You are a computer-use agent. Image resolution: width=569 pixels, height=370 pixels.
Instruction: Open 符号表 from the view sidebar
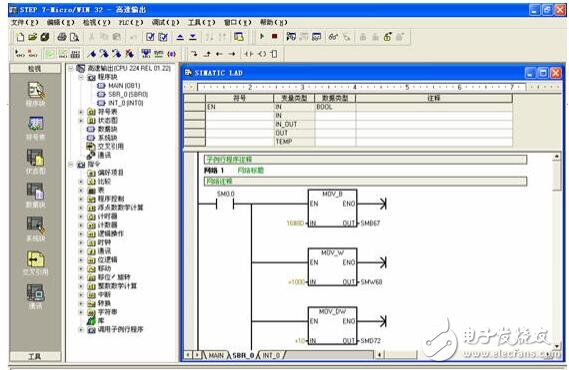36,128
